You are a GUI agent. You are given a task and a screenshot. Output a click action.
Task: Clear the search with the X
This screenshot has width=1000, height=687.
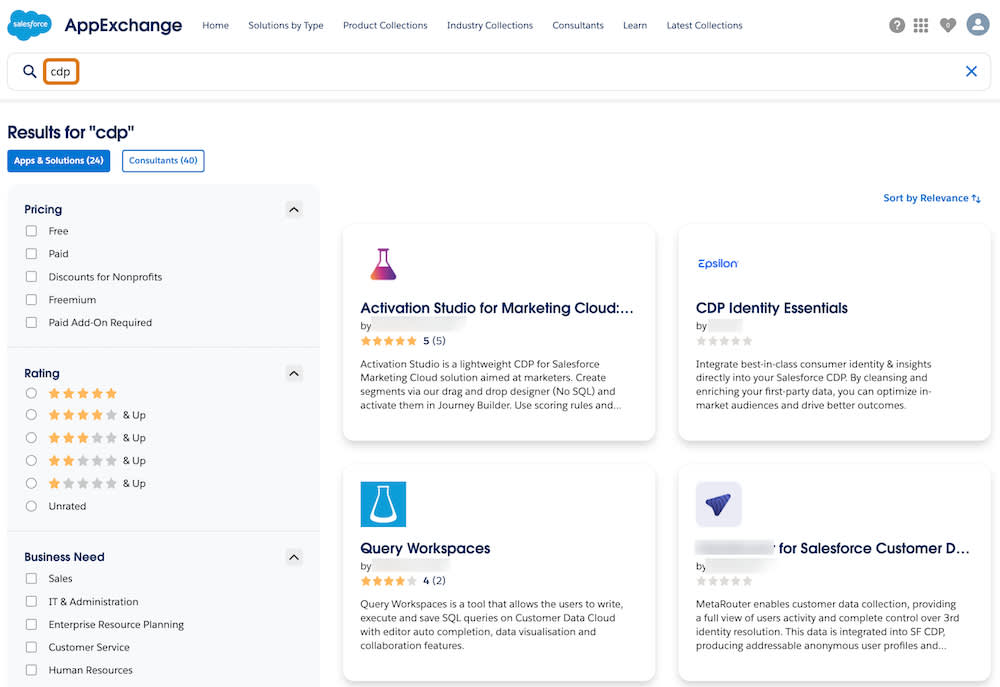(x=971, y=71)
